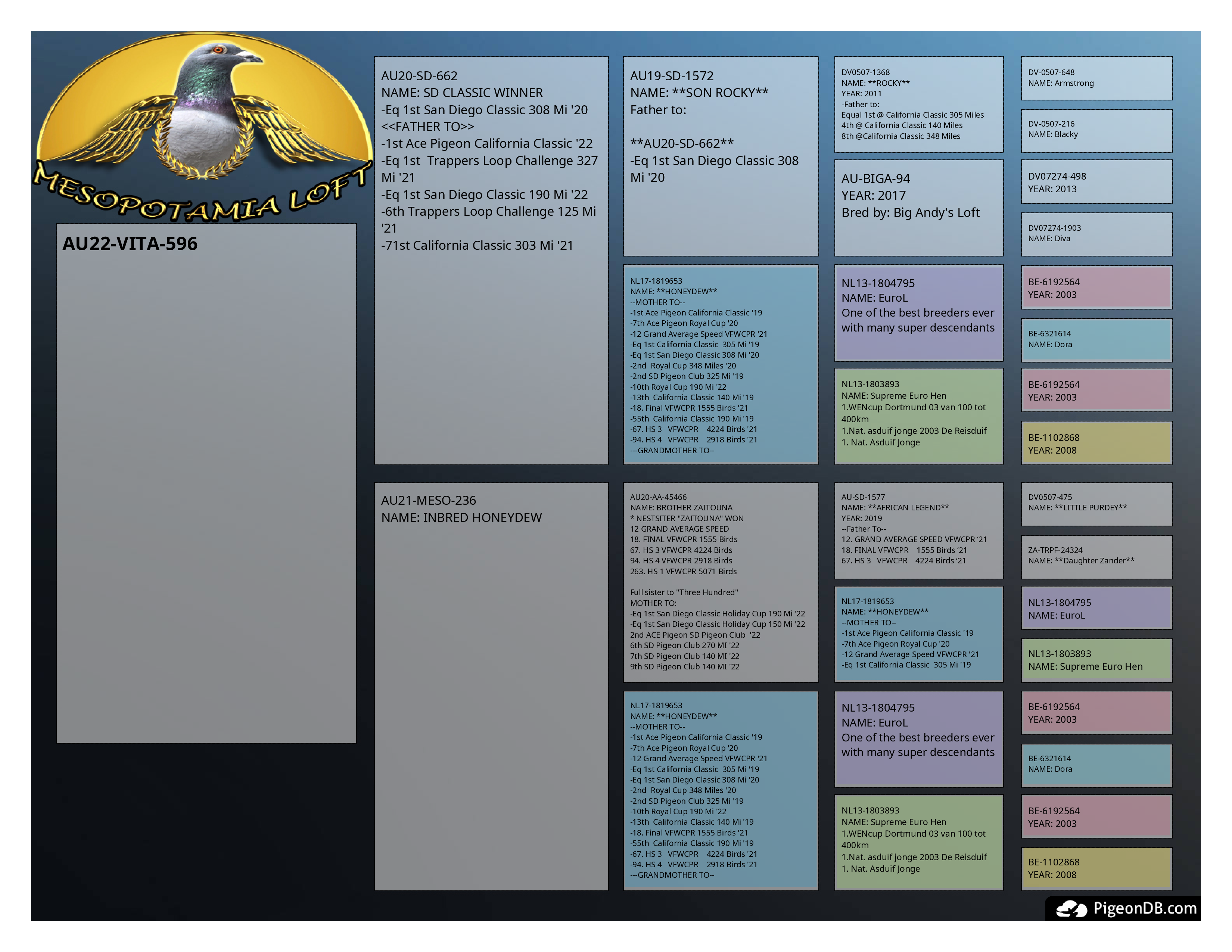
Task: Click the 'DV0507-475' band number
Action: (x=1050, y=497)
